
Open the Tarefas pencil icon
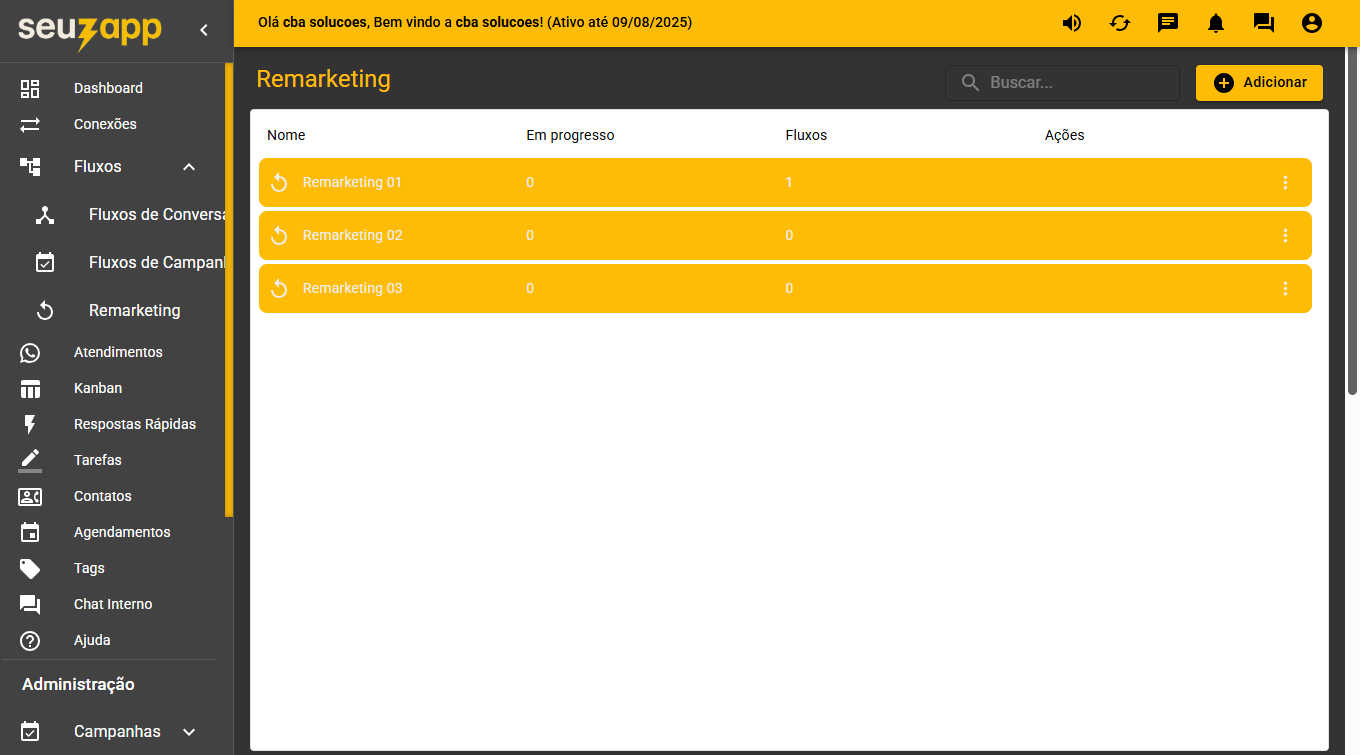30,460
